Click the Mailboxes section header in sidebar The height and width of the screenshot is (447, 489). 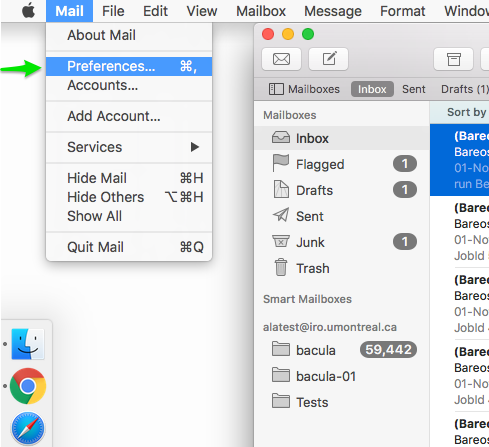[290, 115]
